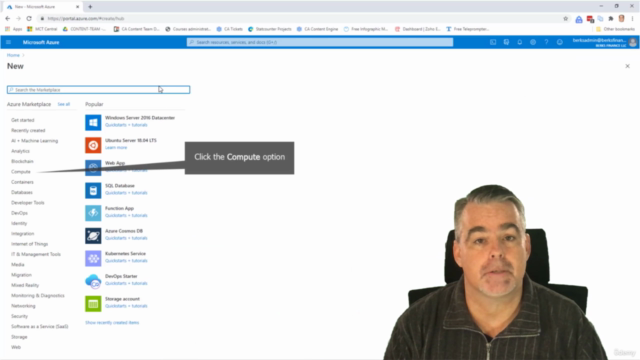Open Show recently created items link
Screen dimensions: 640x360
point(112,322)
